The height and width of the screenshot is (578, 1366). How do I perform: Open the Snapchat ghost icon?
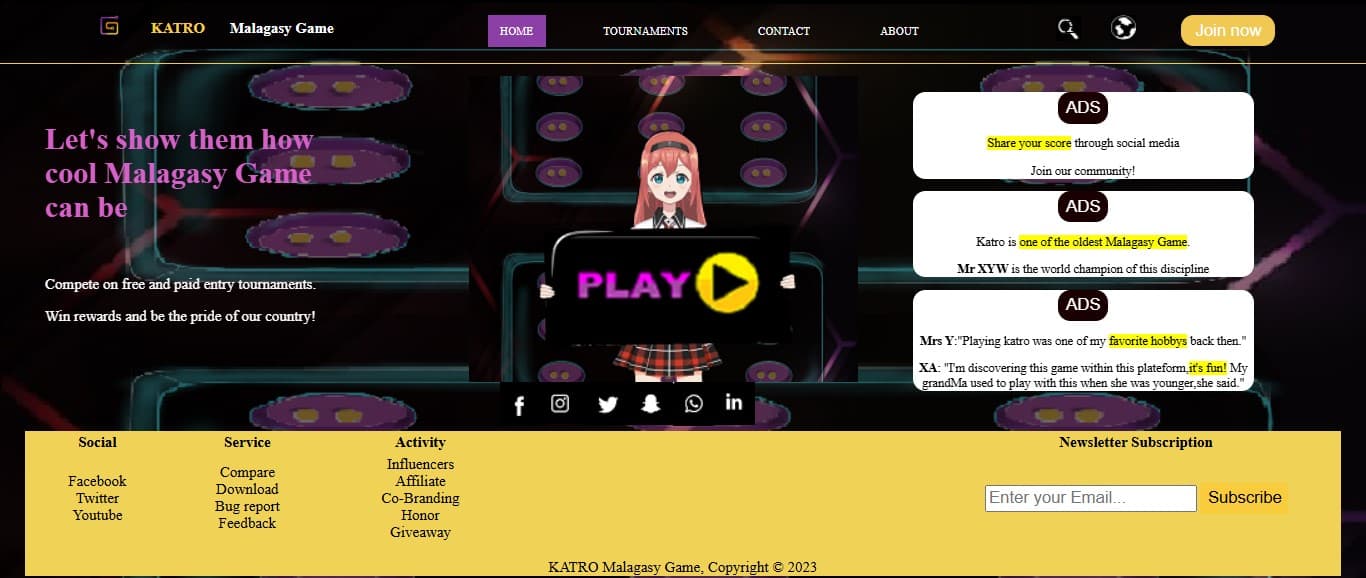[651, 404]
